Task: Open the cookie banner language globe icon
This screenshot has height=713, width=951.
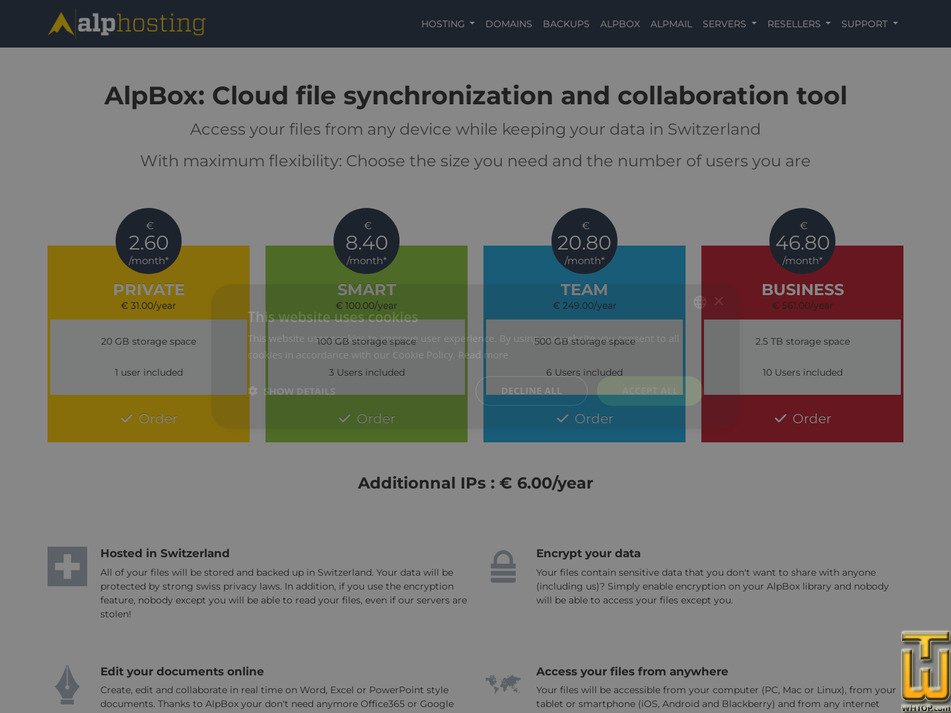Action: pos(699,302)
